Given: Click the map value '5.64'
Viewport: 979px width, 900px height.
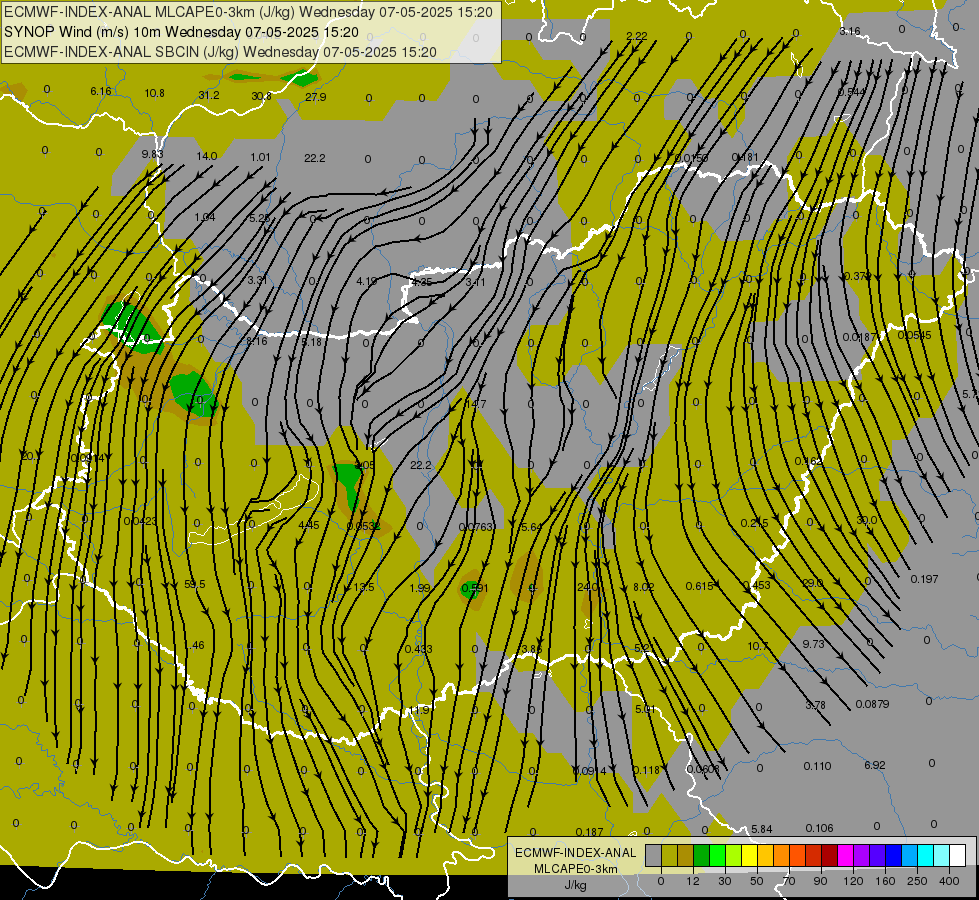Looking at the screenshot, I should (531, 527).
